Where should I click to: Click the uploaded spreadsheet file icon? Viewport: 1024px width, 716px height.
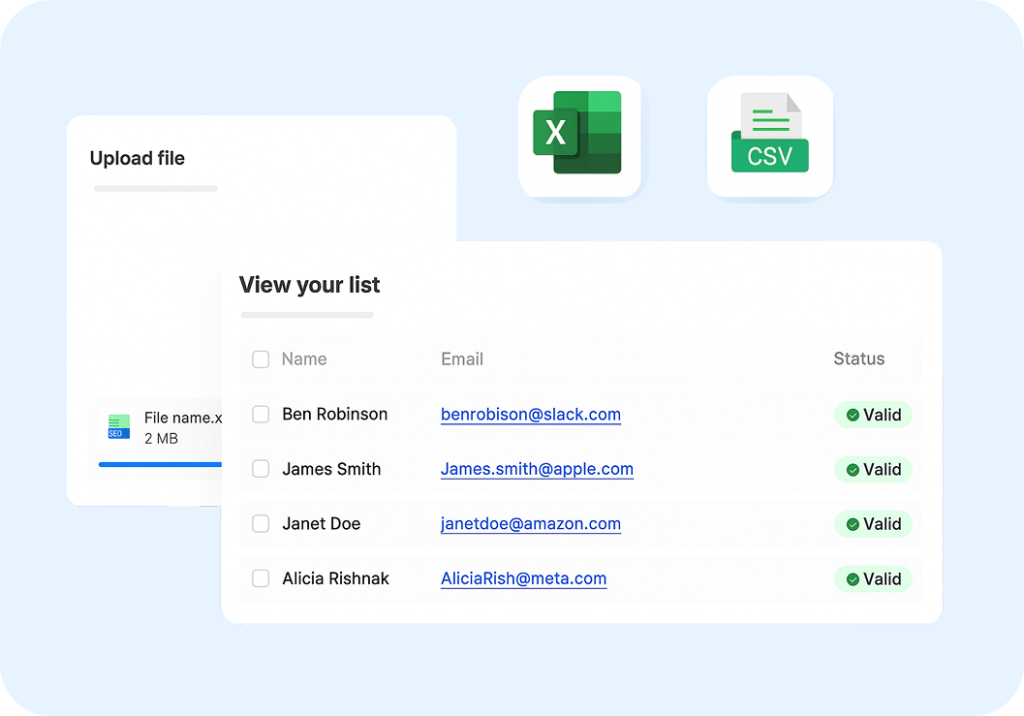[119, 427]
